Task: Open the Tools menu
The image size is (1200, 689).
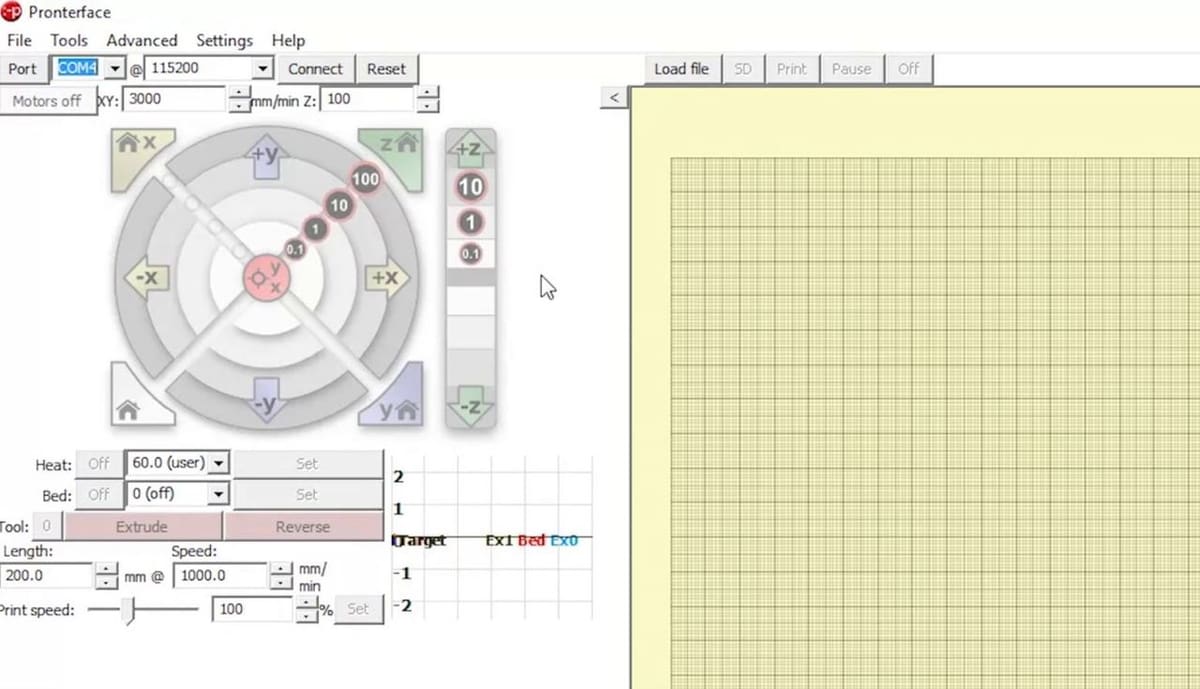Action: coord(69,40)
